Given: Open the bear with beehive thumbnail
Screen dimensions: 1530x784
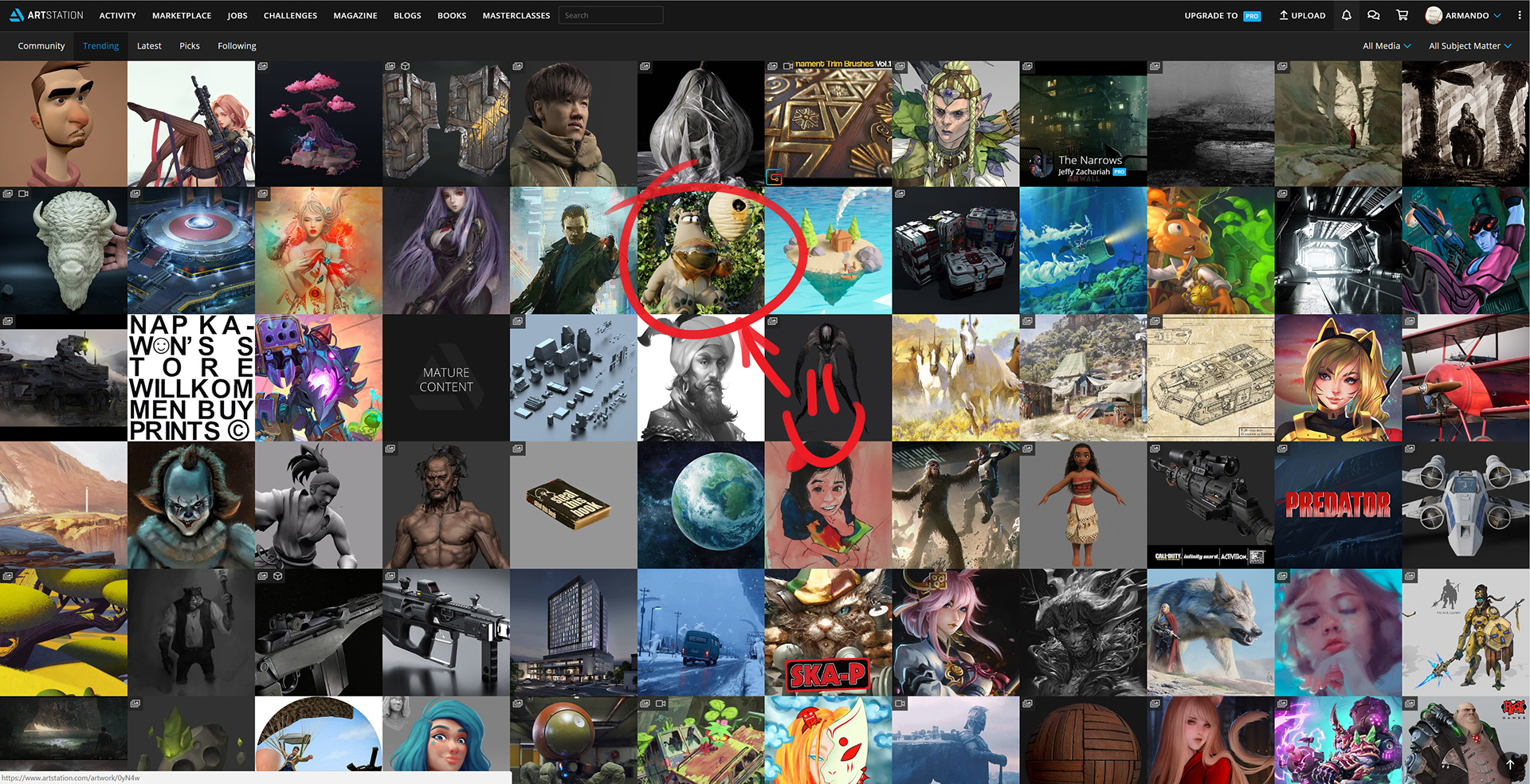Looking at the screenshot, I should 701,251.
